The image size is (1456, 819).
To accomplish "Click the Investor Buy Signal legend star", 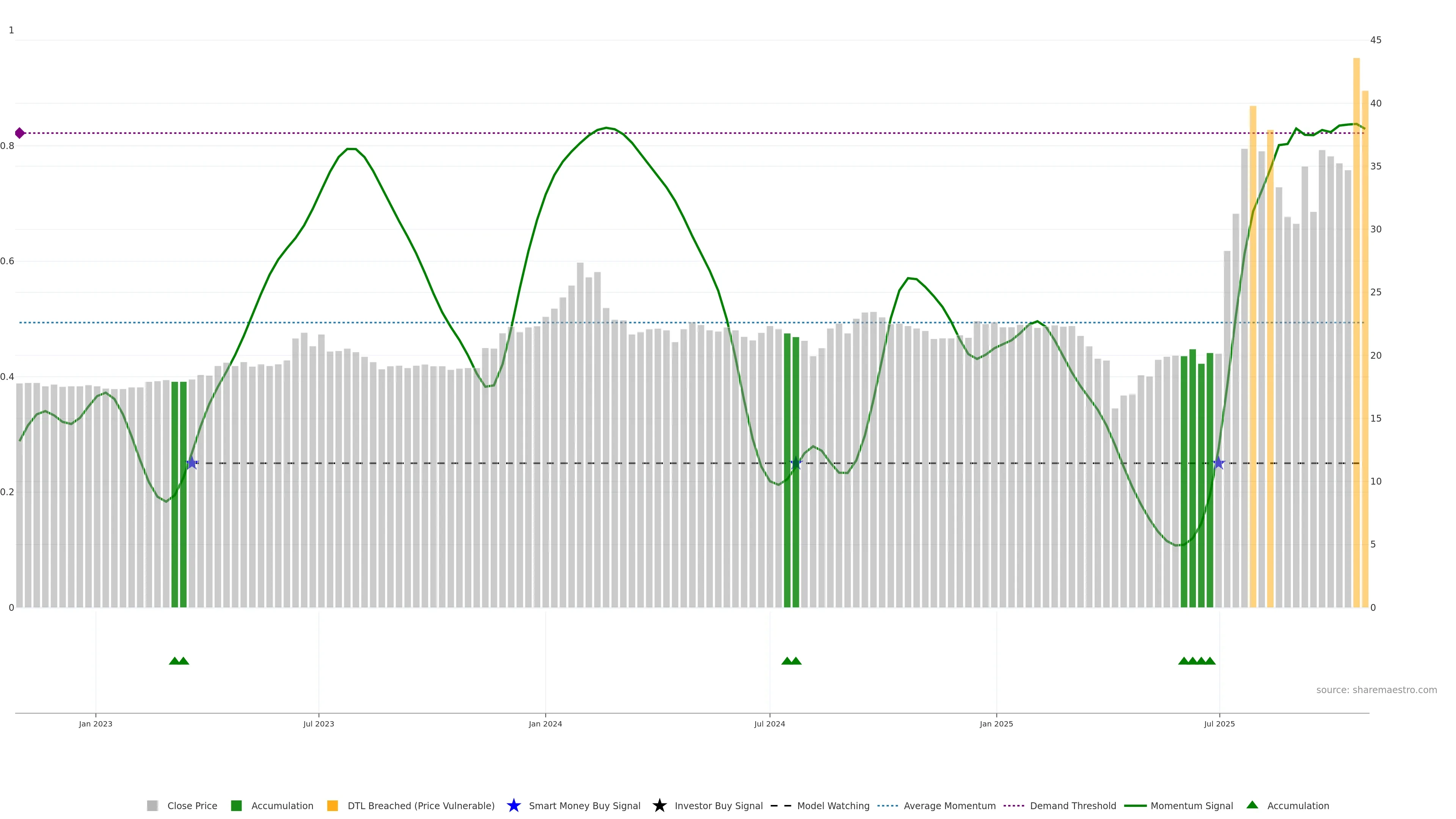I will coord(660,806).
